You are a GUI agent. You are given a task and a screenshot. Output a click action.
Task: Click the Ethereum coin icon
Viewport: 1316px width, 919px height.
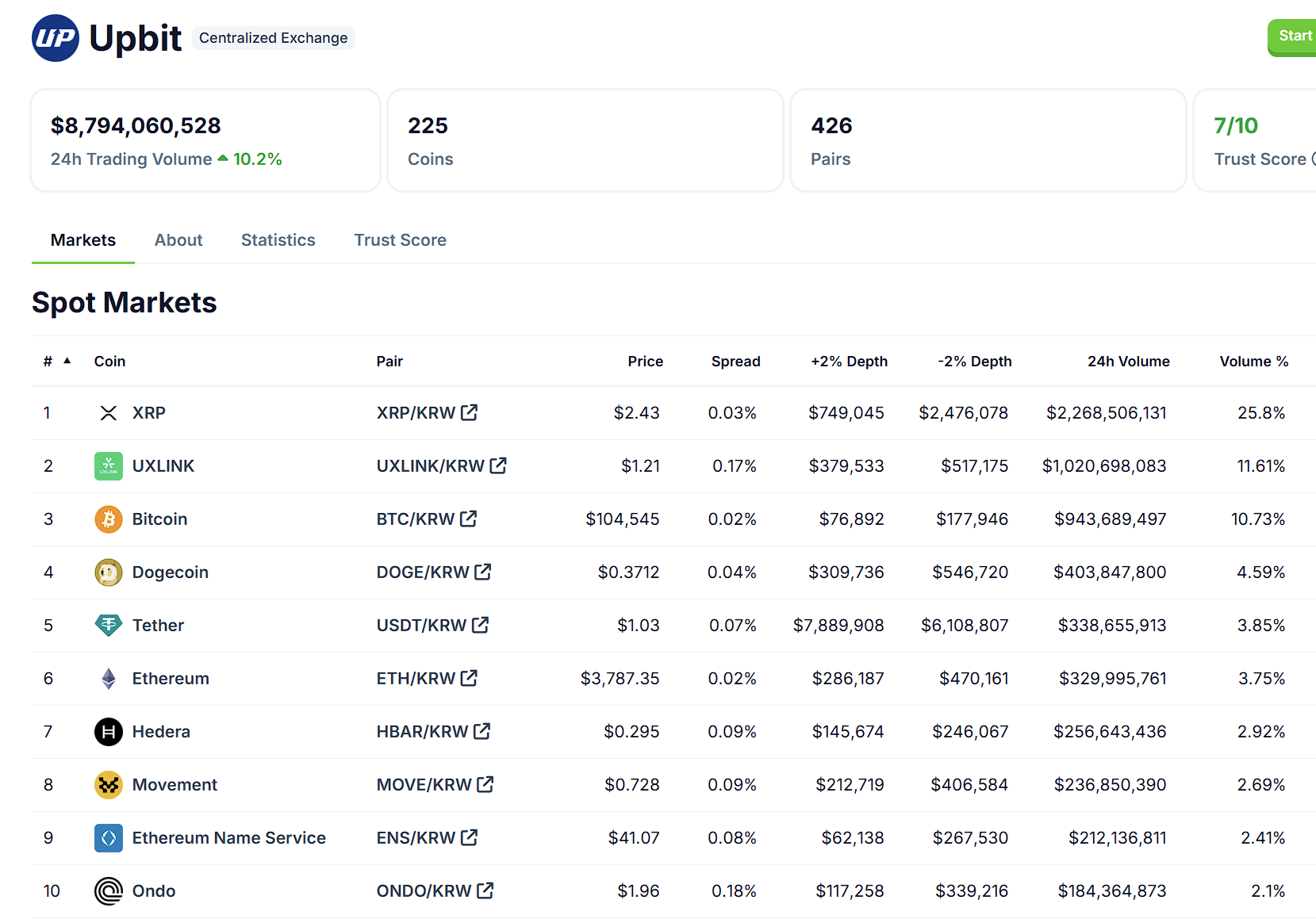tap(109, 679)
